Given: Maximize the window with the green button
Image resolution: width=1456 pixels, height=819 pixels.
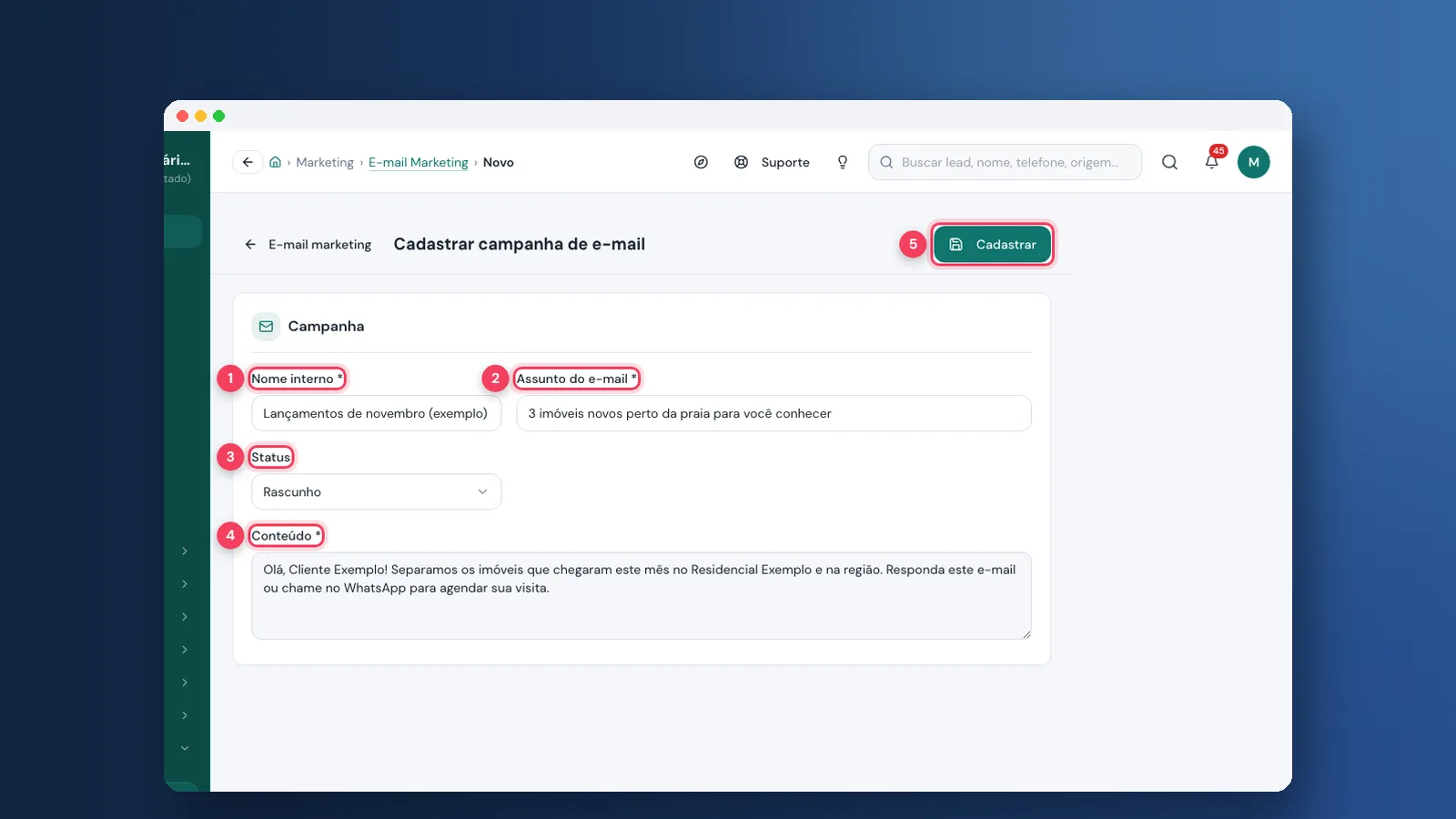Looking at the screenshot, I should (x=218, y=116).
